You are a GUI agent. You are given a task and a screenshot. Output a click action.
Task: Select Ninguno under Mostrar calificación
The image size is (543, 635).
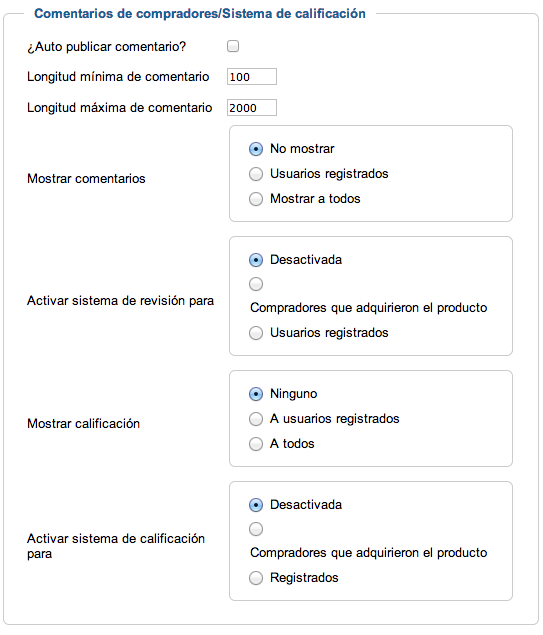click(x=256, y=394)
